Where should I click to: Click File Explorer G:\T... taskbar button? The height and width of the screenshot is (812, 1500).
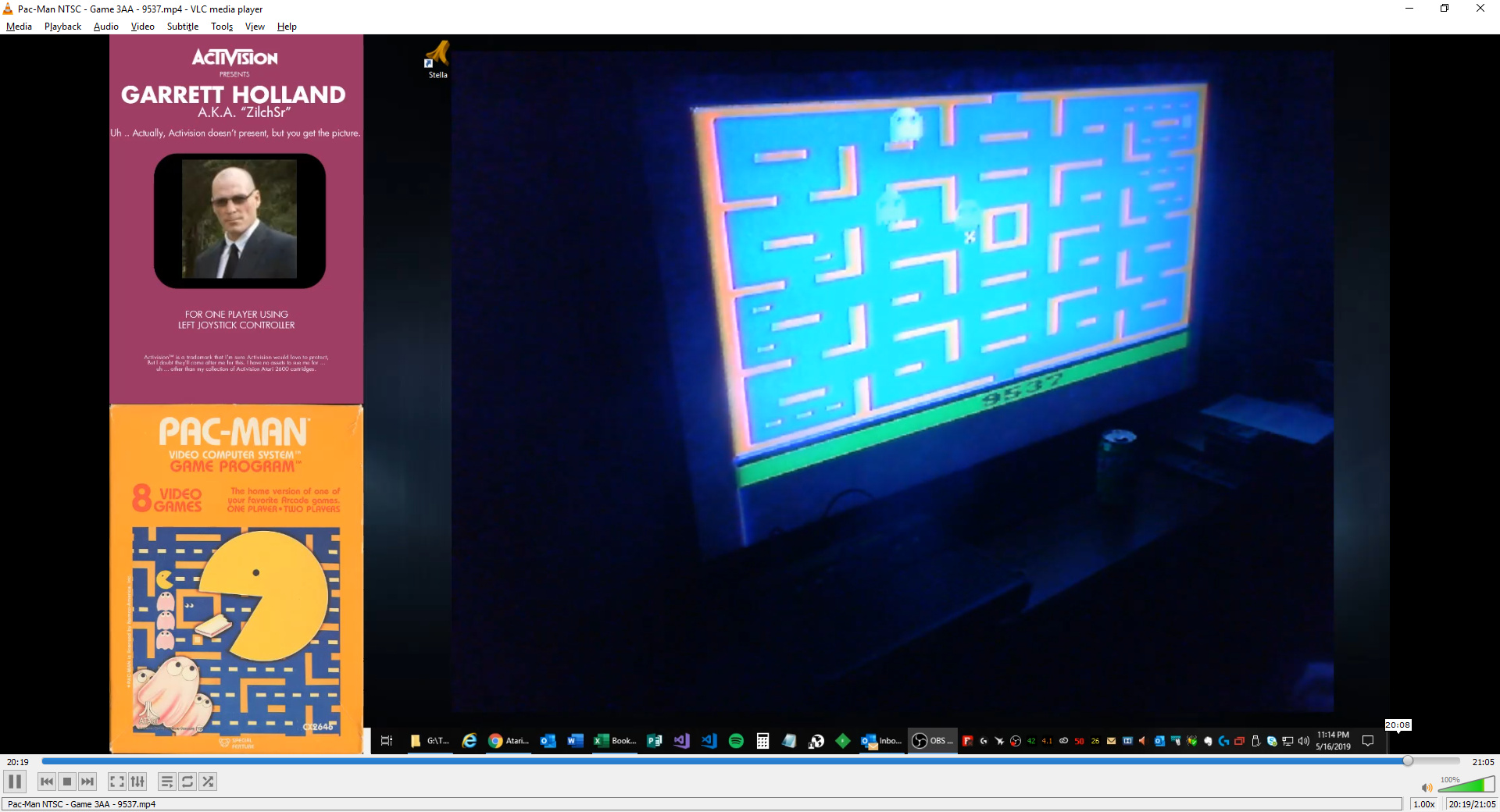430,741
